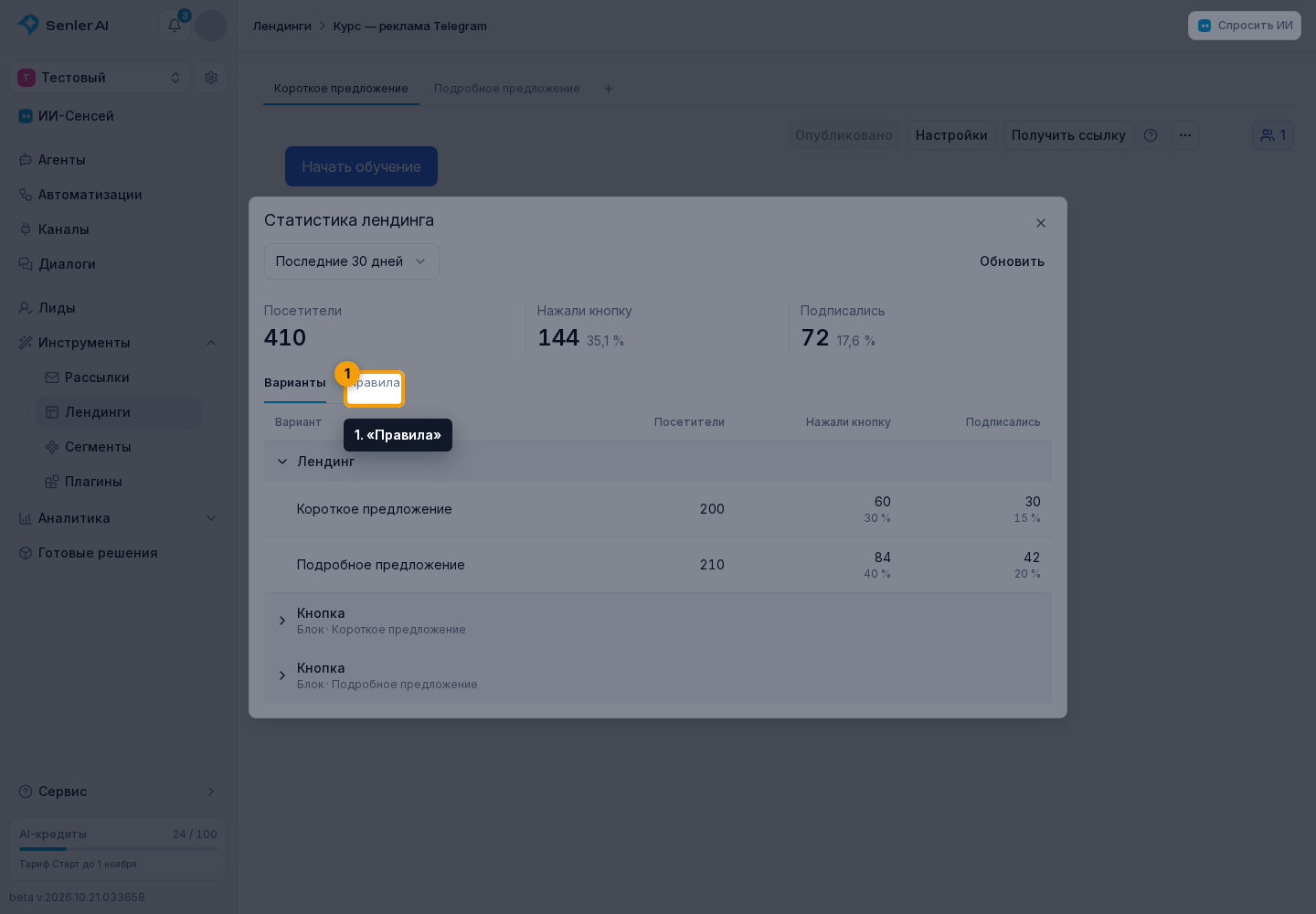Viewport: 1316px width, 914px height.
Task: Open Лендинги in the sidebar
Action: pyautogui.click(x=119, y=412)
